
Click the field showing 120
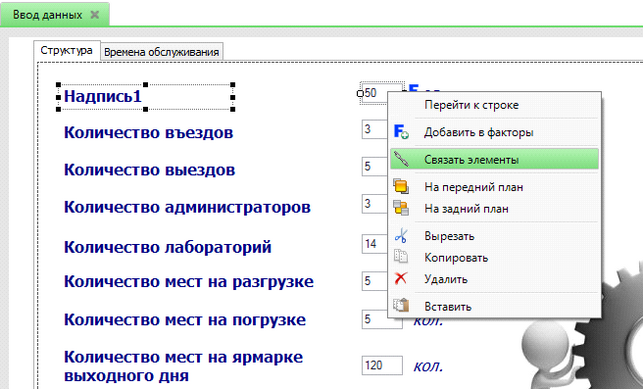point(382,365)
